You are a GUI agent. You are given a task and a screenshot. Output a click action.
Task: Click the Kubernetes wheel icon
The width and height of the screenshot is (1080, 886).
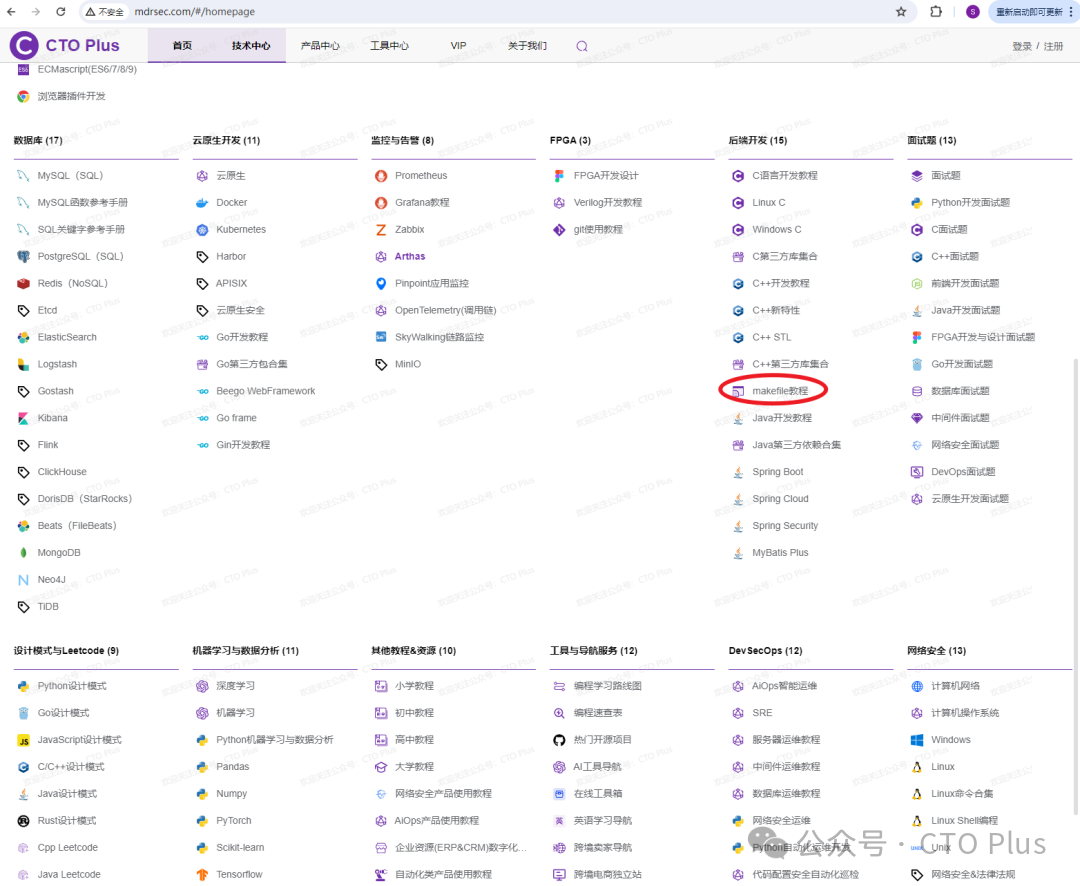202,229
